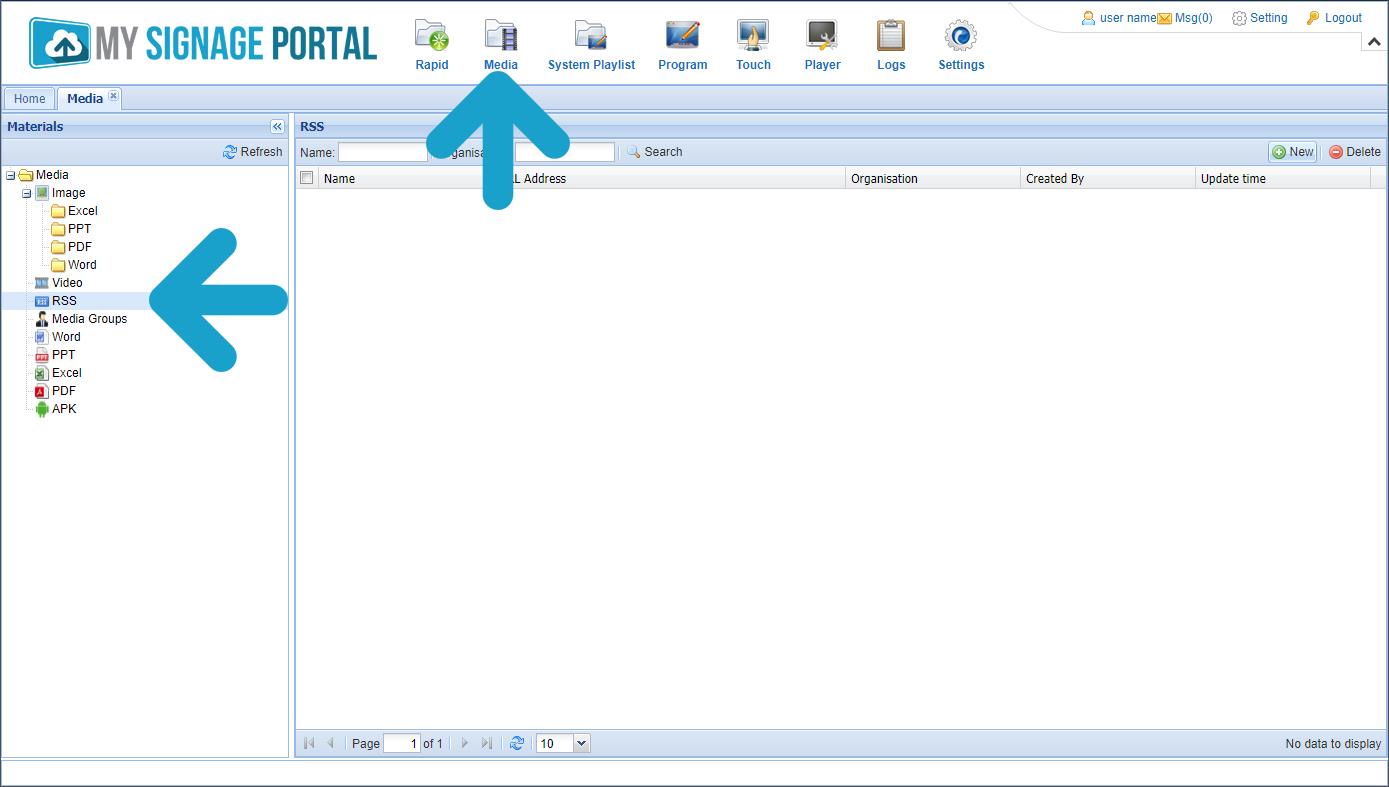This screenshot has width=1389, height=787.
Task: Open the Media module in top navigation
Action: click(501, 46)
